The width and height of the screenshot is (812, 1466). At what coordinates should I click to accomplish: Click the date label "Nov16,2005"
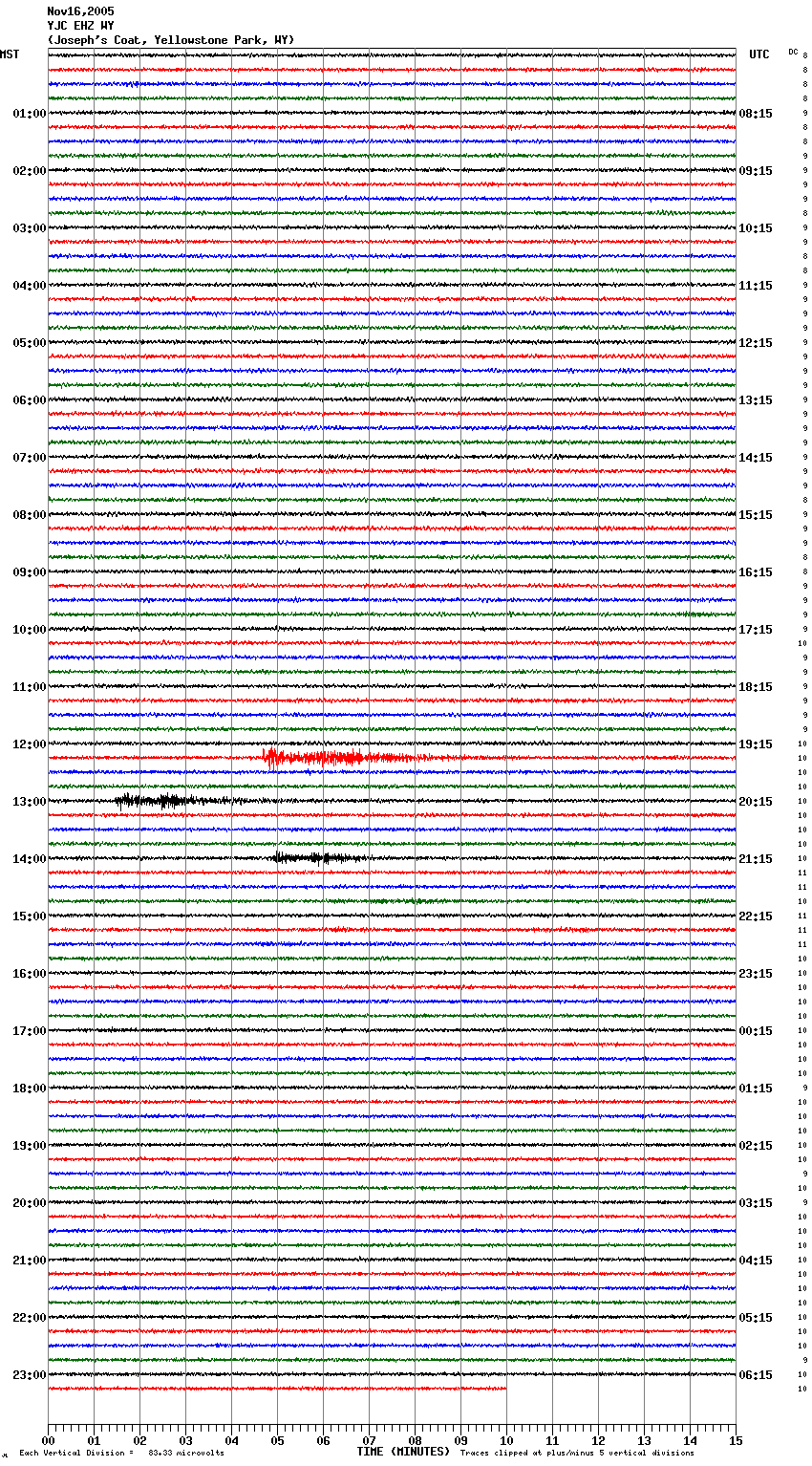80,11
